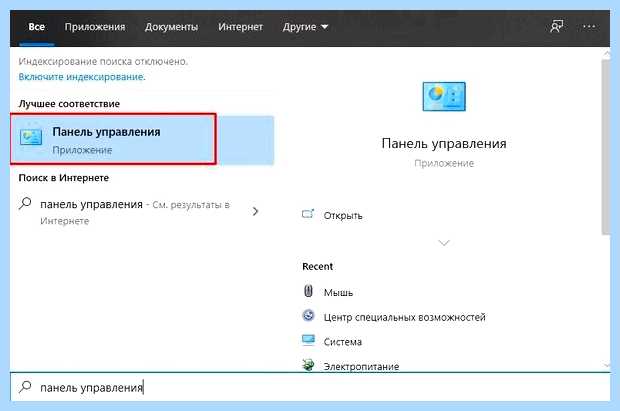This screenshot has width=620, height=411.
Task: Click the Ease of Access center icon
Action: coord(308,316)
